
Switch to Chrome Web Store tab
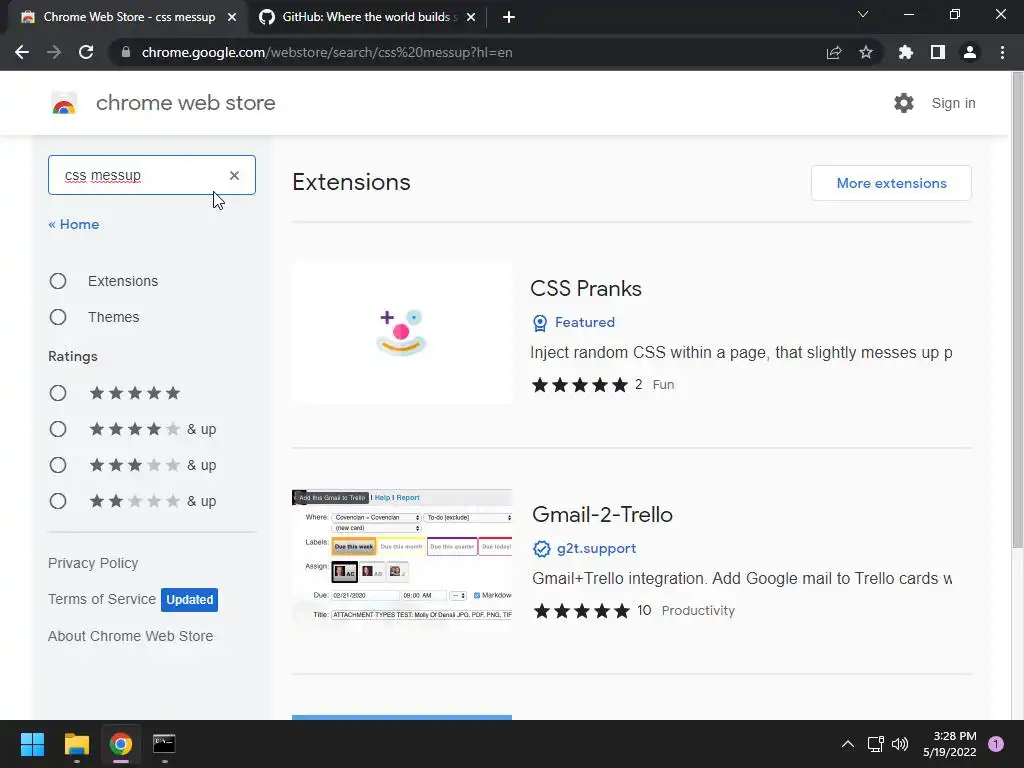point(128,17)
